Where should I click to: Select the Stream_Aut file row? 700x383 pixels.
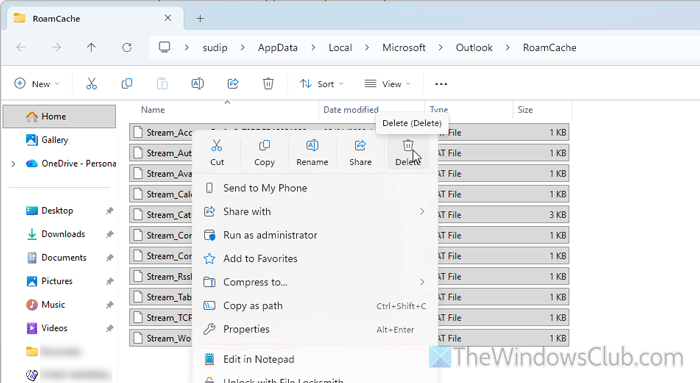[x=349, y=153]
